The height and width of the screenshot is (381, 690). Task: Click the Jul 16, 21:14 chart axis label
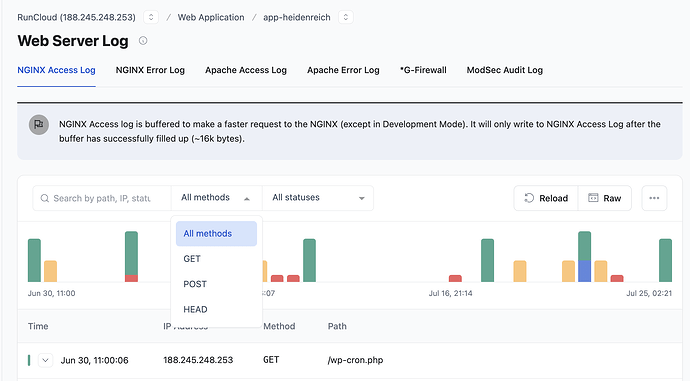coord(451,293)
